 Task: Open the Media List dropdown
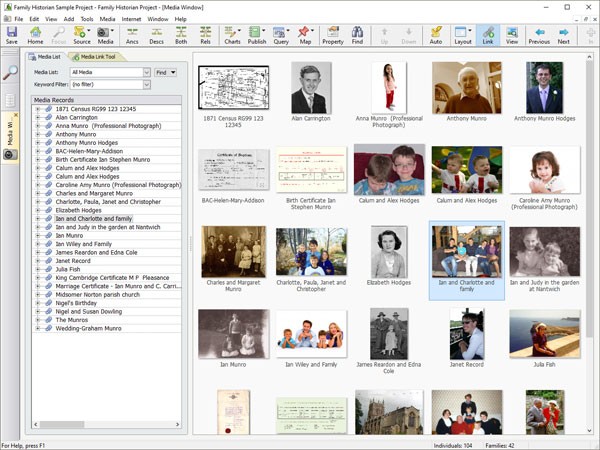pos(147,73)
